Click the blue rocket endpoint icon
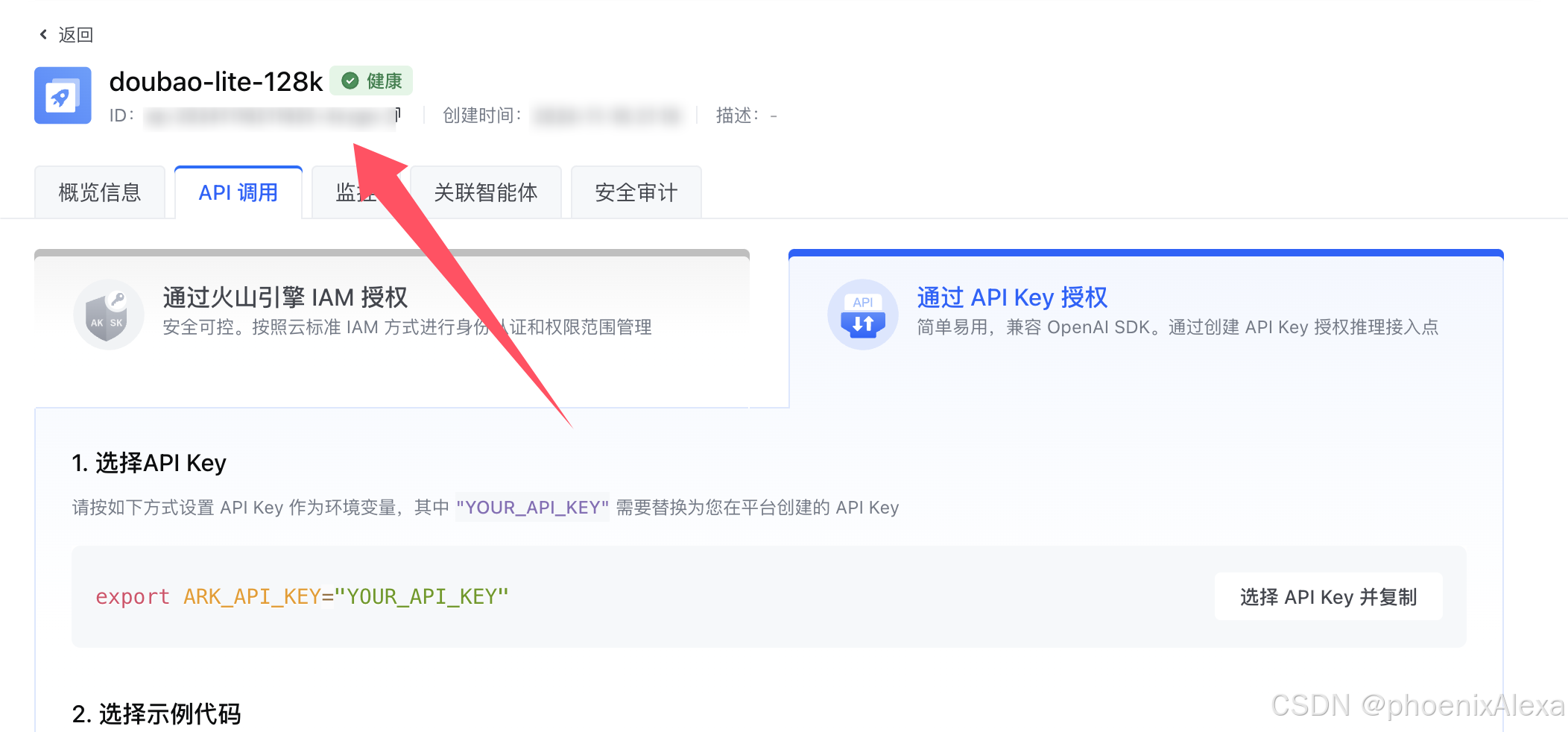Image resolution: width=1568 pixels, height=732 pixels. coord(63,95)
